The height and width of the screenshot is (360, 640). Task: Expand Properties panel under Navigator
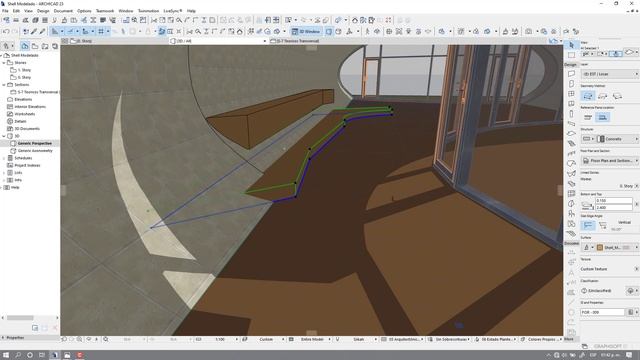[x=3, y=338]
